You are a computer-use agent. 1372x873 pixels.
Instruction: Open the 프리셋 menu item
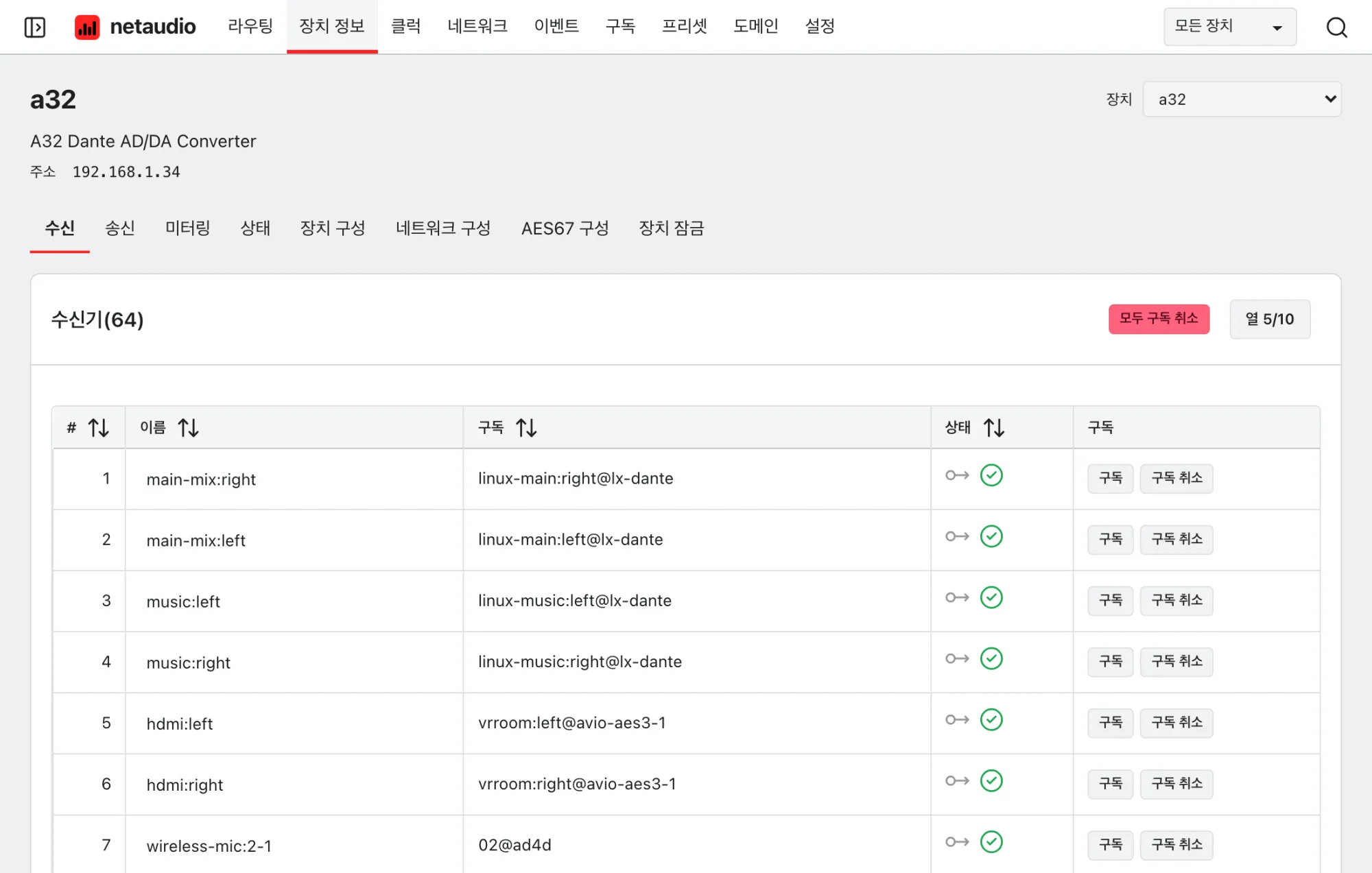684,27
